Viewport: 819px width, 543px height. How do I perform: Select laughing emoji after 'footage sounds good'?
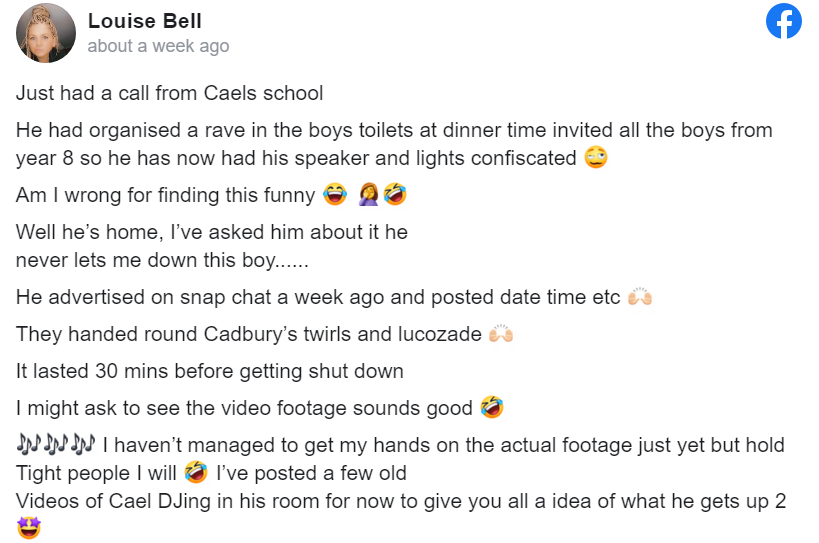[492, 407]
